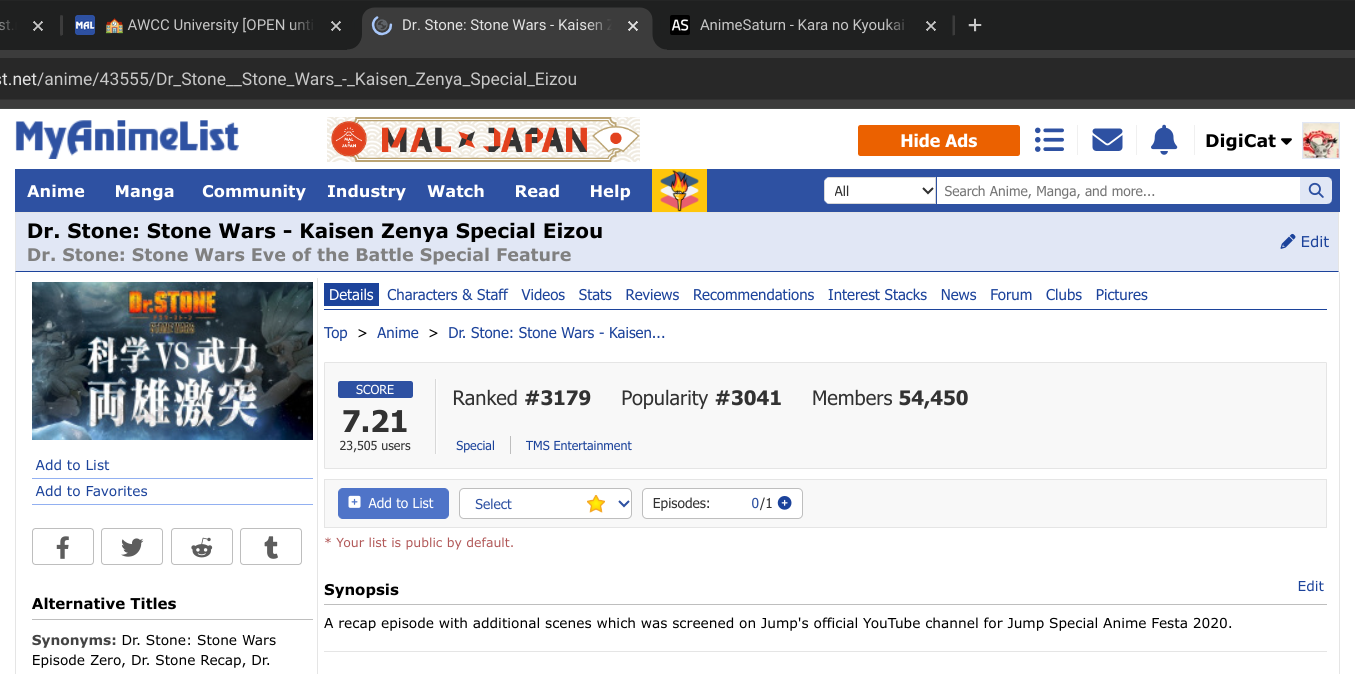
Task: Share on Tumblr
Action: coord(271,547)
